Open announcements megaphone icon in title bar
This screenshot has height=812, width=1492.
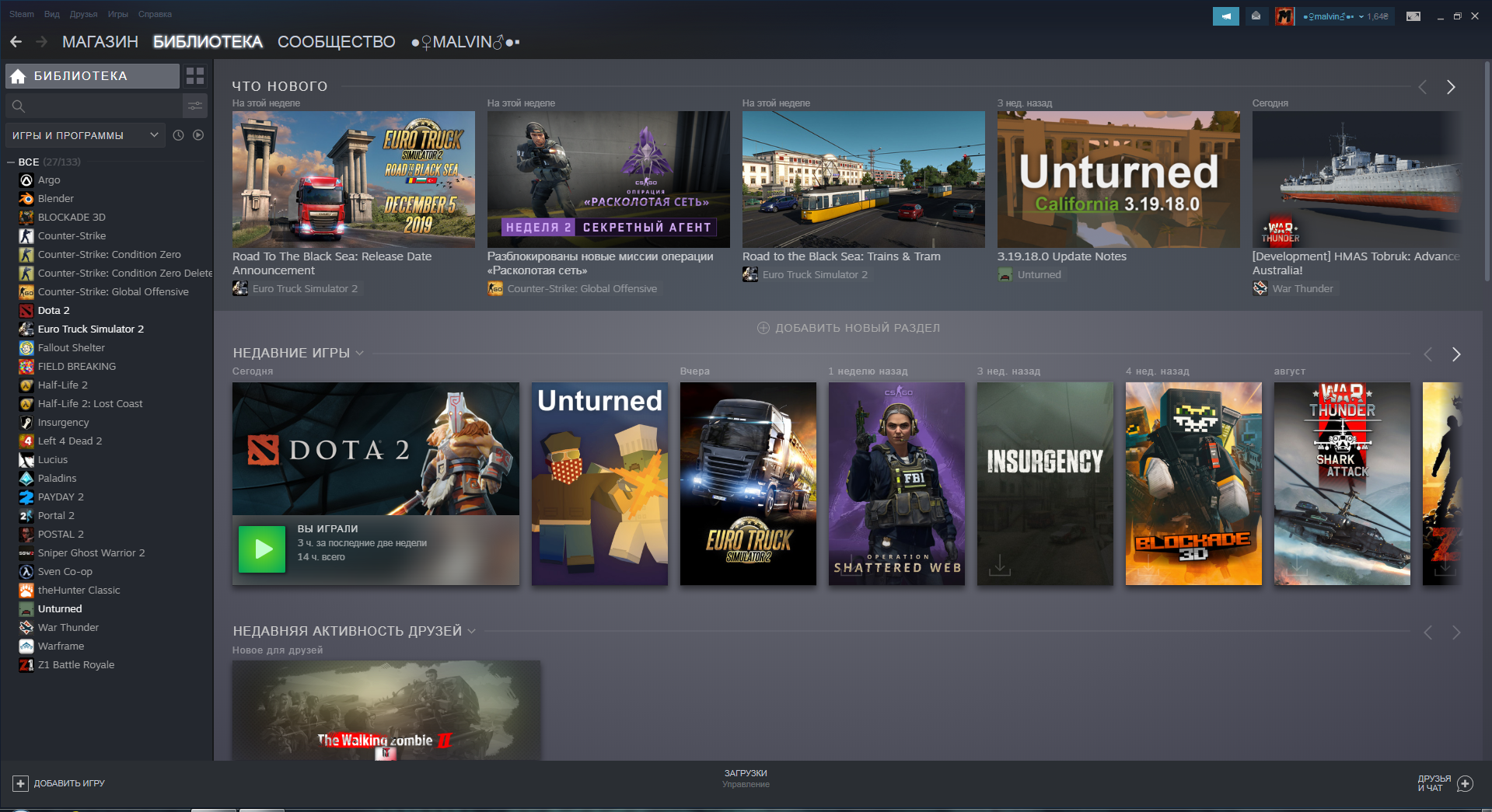[1226, 16]
